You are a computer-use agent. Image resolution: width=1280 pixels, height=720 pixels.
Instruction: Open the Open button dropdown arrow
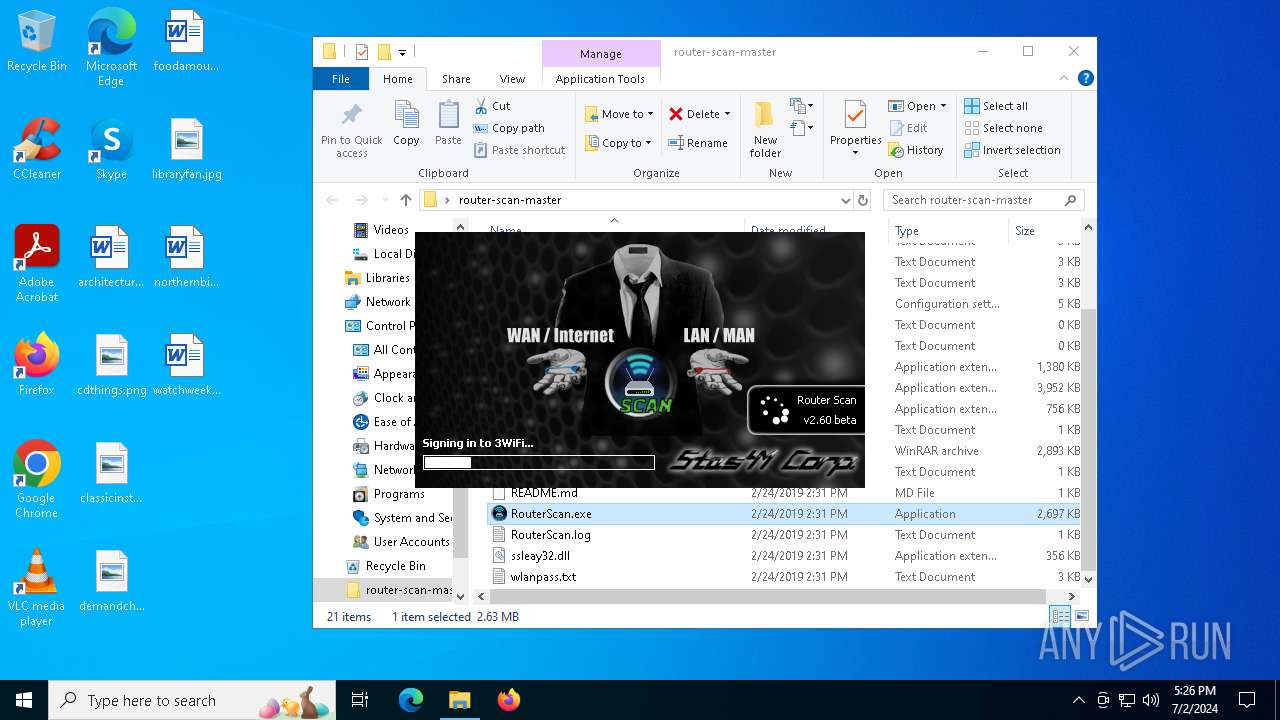[x=943, y=106]
